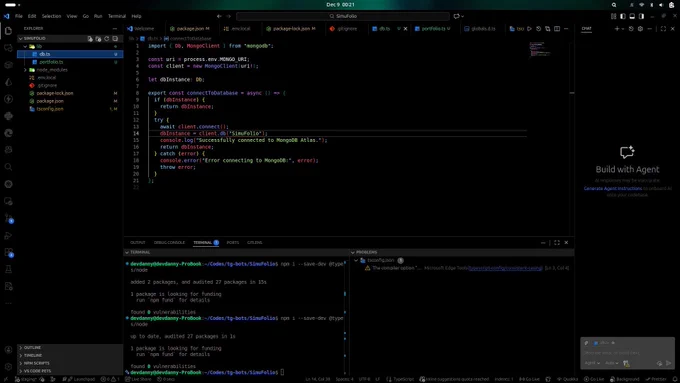680x383 pixels.
Task: Toggle secondary sidebar layout button
Action: pos(641,16)
